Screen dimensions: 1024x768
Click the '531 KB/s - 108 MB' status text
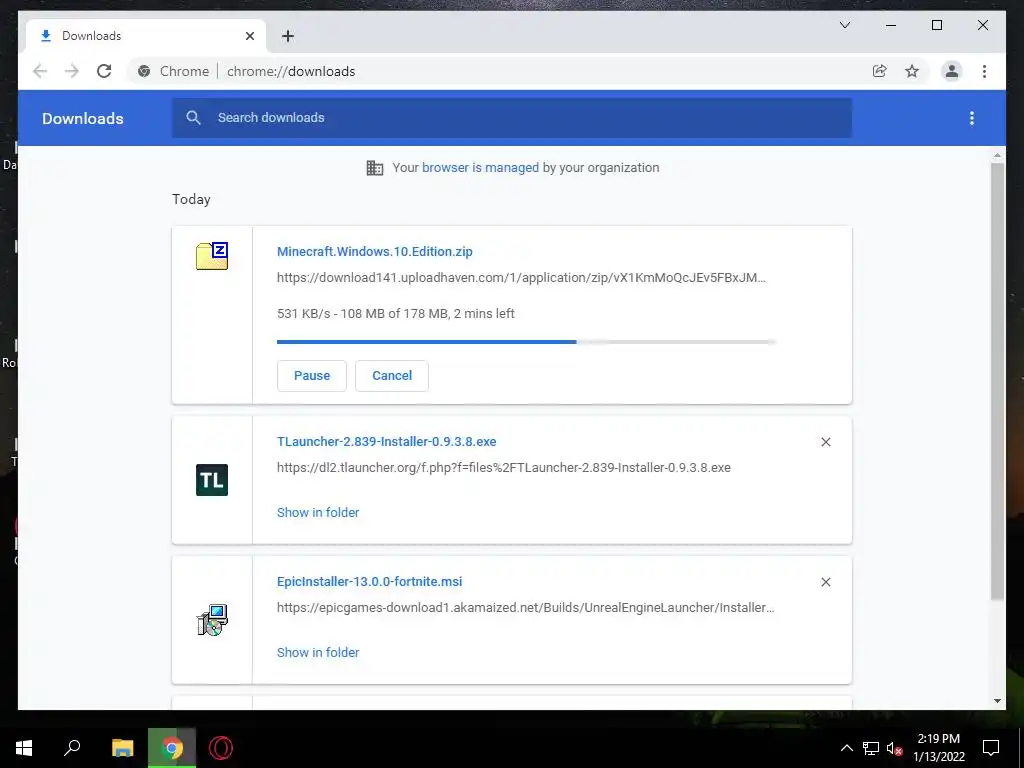coord(396,313)
